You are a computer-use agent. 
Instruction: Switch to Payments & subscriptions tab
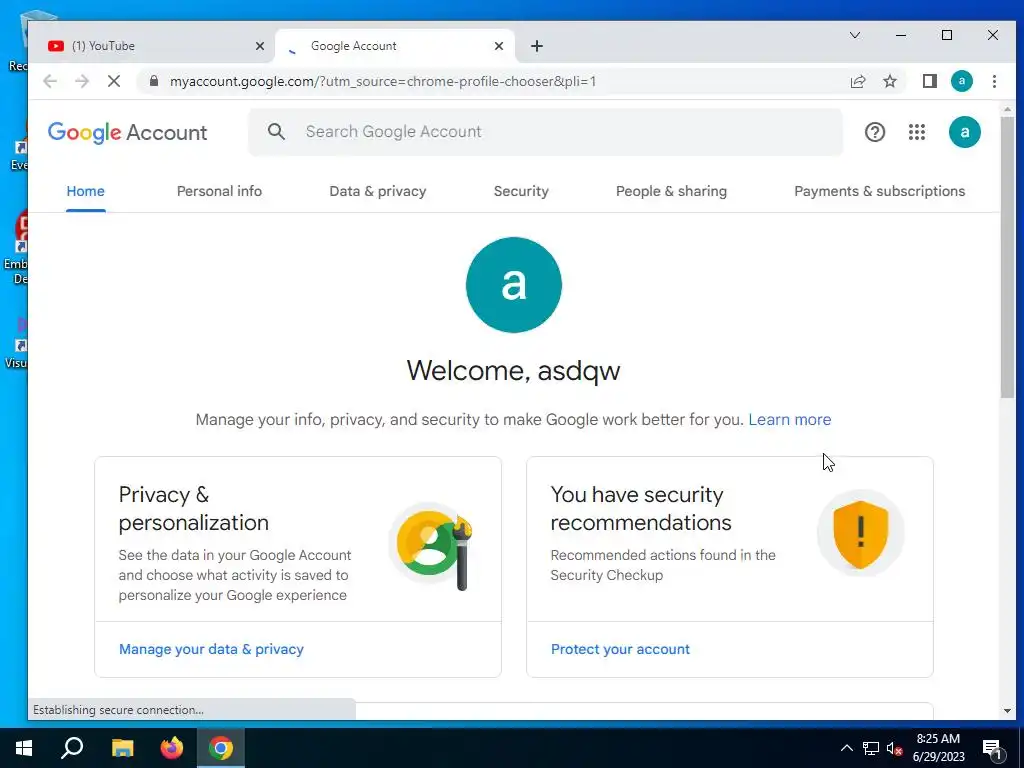[x=880, y=191]
